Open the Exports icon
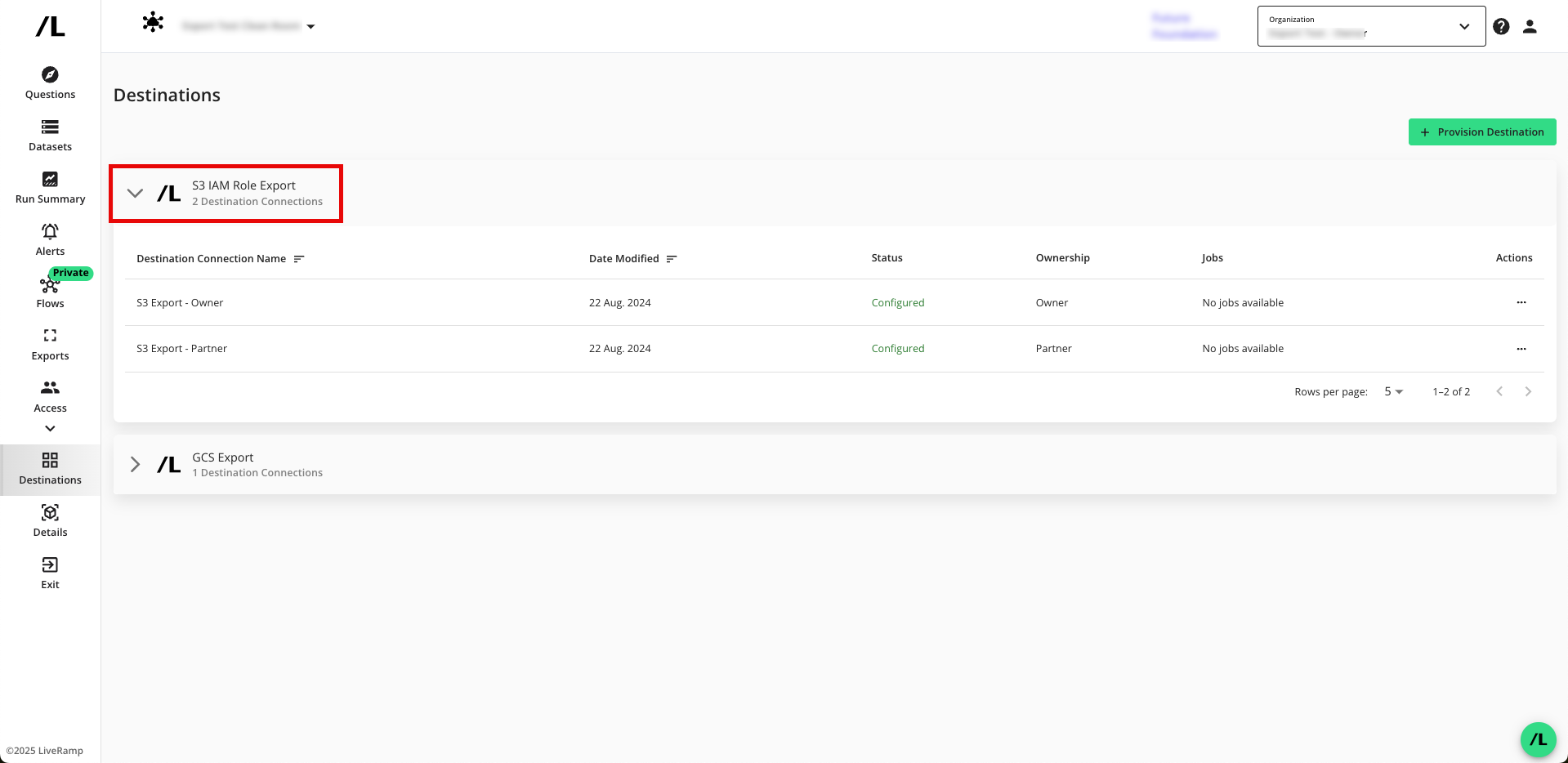 pyautogui.click(x=50, y=336)
